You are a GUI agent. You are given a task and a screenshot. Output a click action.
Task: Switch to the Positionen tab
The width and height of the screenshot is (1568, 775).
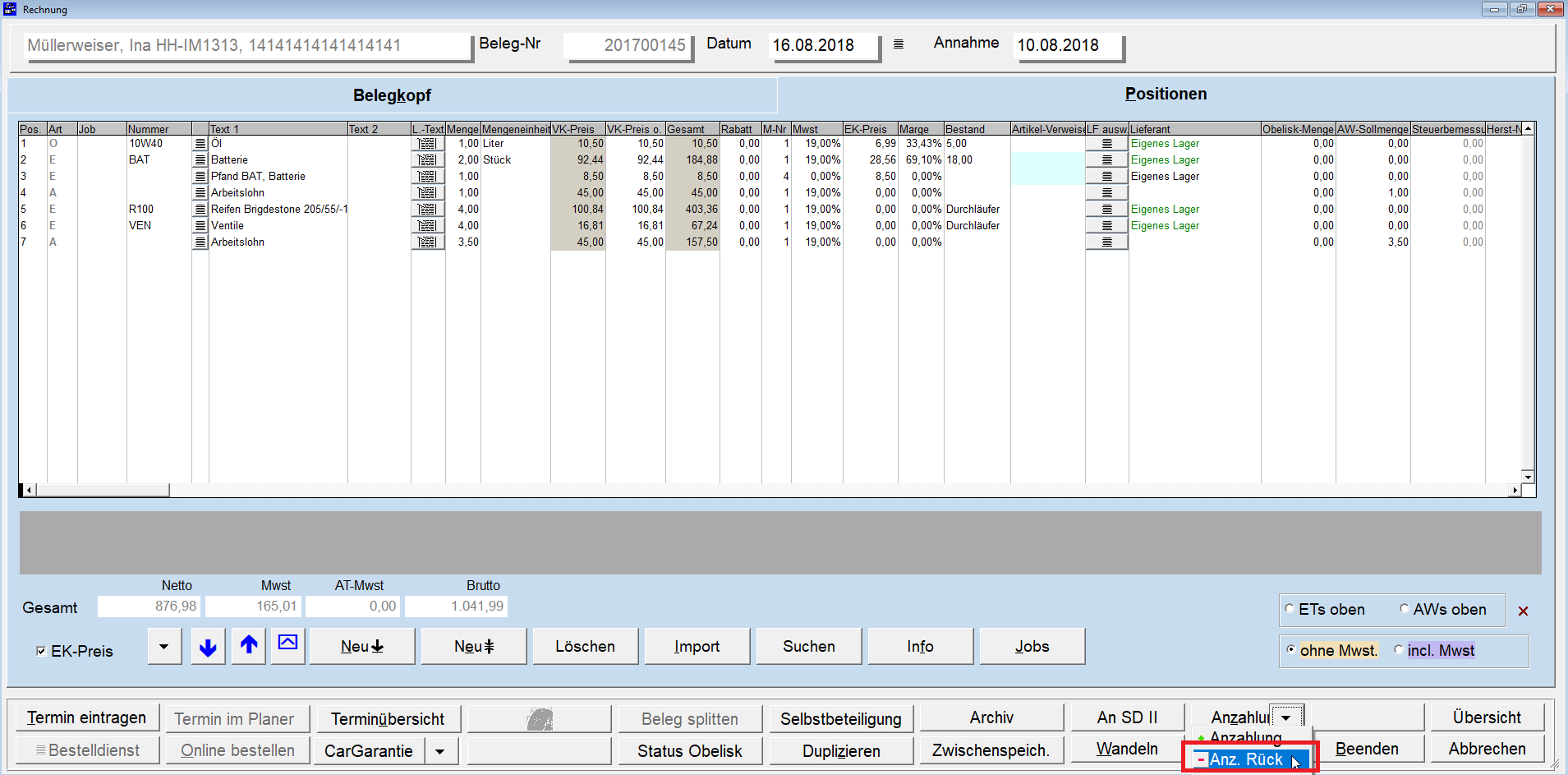[1166, 94]
